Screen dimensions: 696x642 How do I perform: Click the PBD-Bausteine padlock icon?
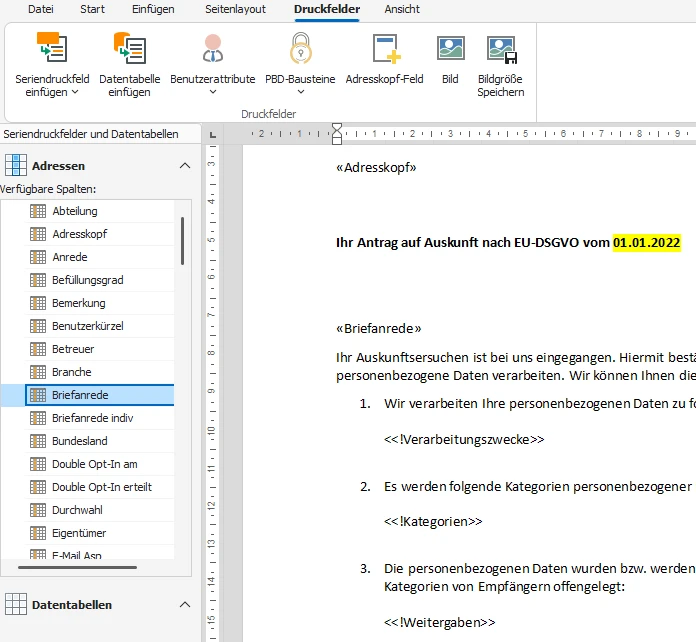pyautogui.click(x=301, y=48)
